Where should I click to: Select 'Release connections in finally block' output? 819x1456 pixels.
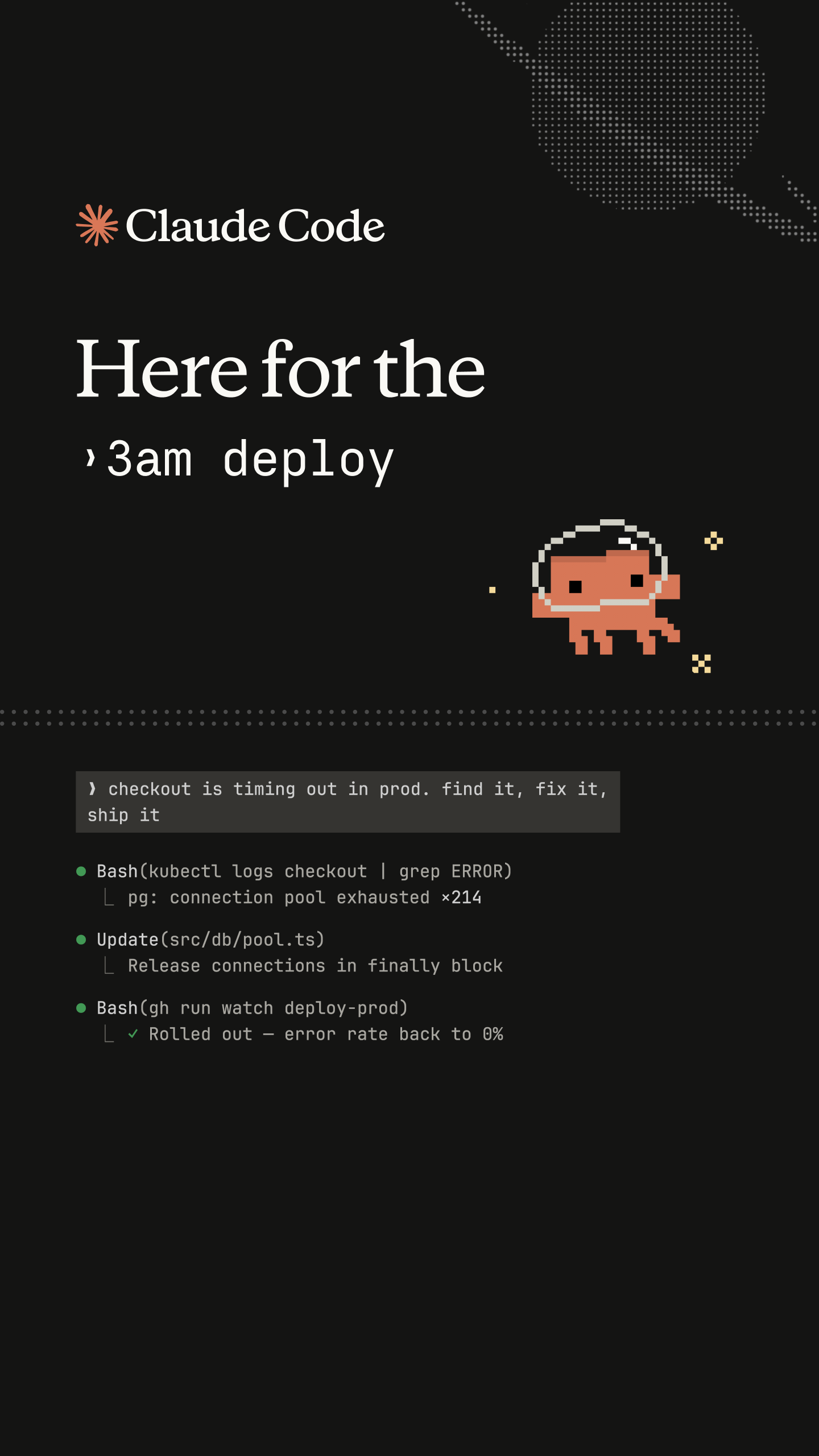tap(315, 966)
